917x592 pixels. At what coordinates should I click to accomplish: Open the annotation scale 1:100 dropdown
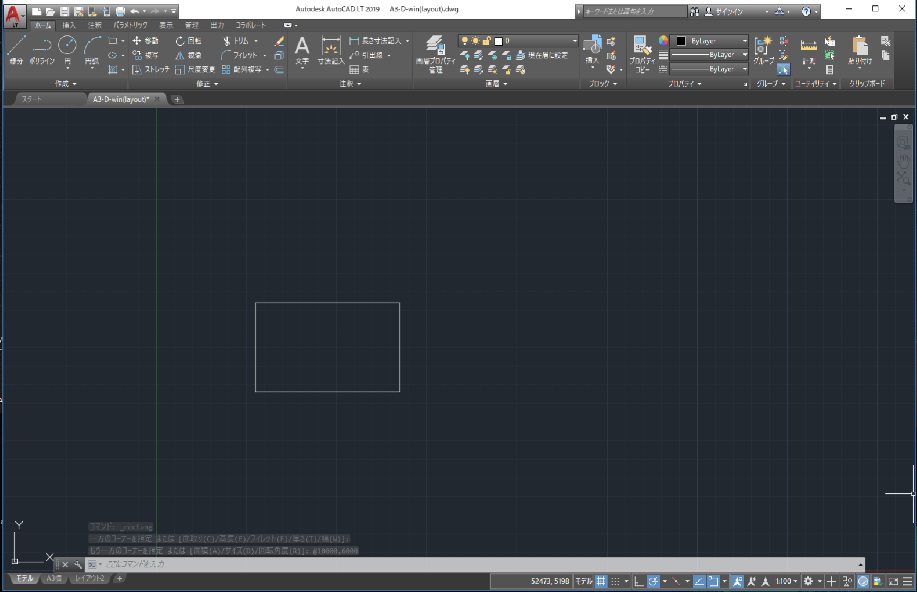787,581
